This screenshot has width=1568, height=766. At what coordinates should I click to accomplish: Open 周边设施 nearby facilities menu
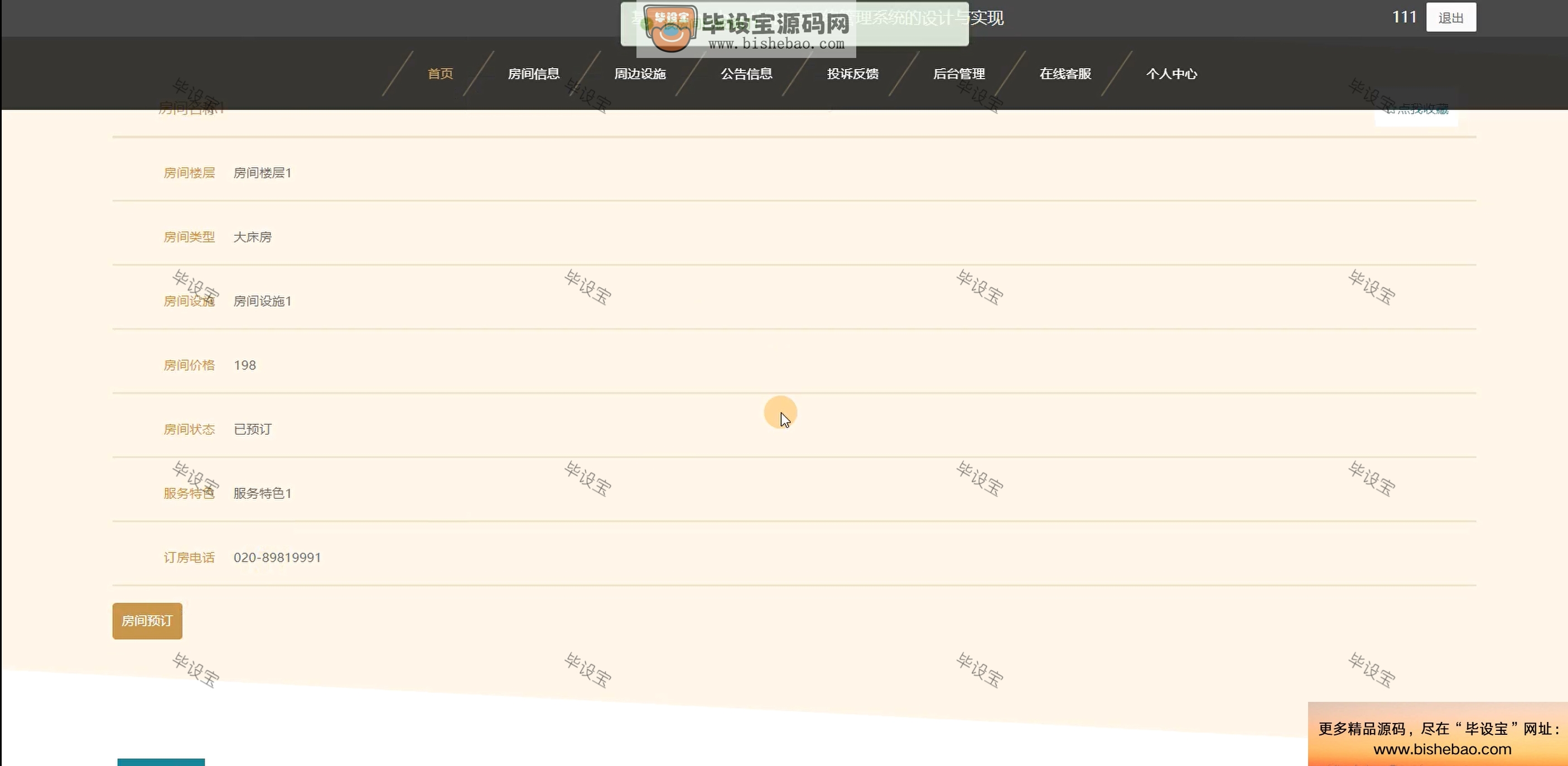[x=640, y=74]
